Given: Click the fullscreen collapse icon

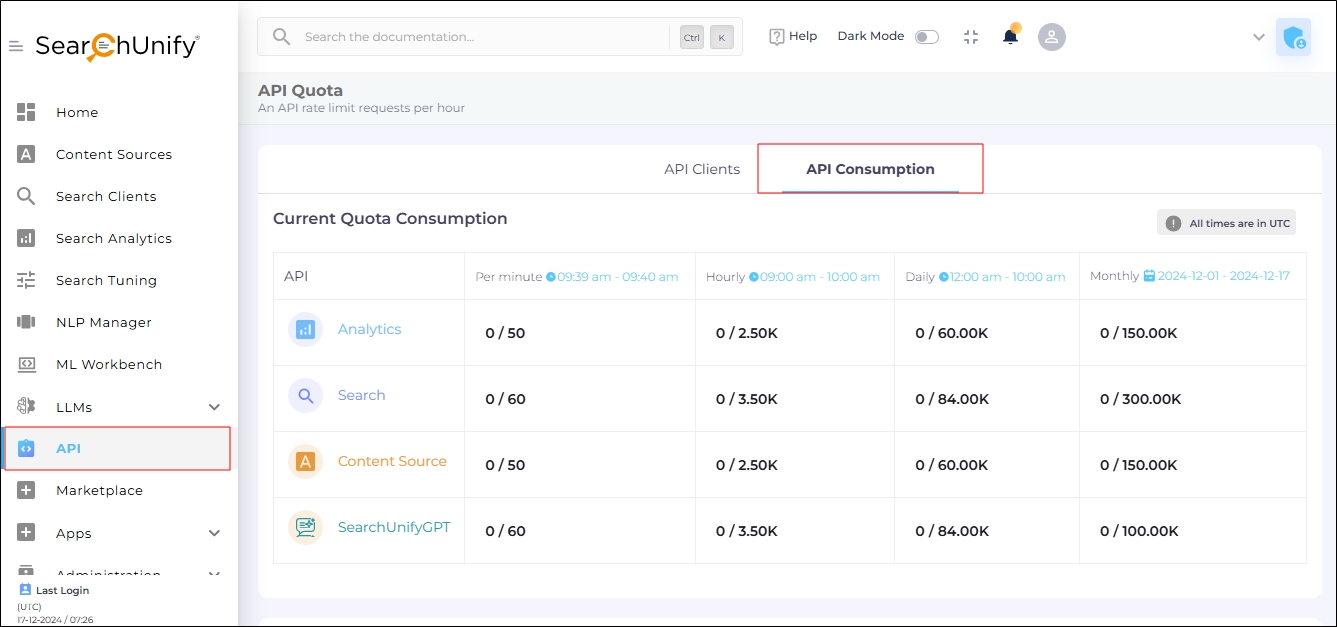Looking at the screenshot, I should [970, 37].
